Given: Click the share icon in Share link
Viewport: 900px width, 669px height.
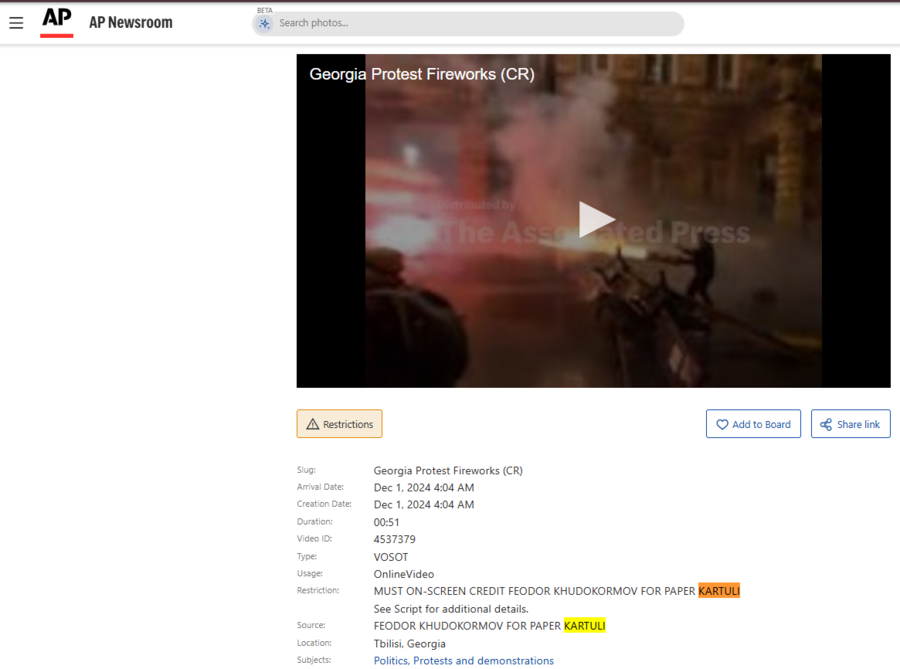Looking at the screenshot, I should coord(826,425).
